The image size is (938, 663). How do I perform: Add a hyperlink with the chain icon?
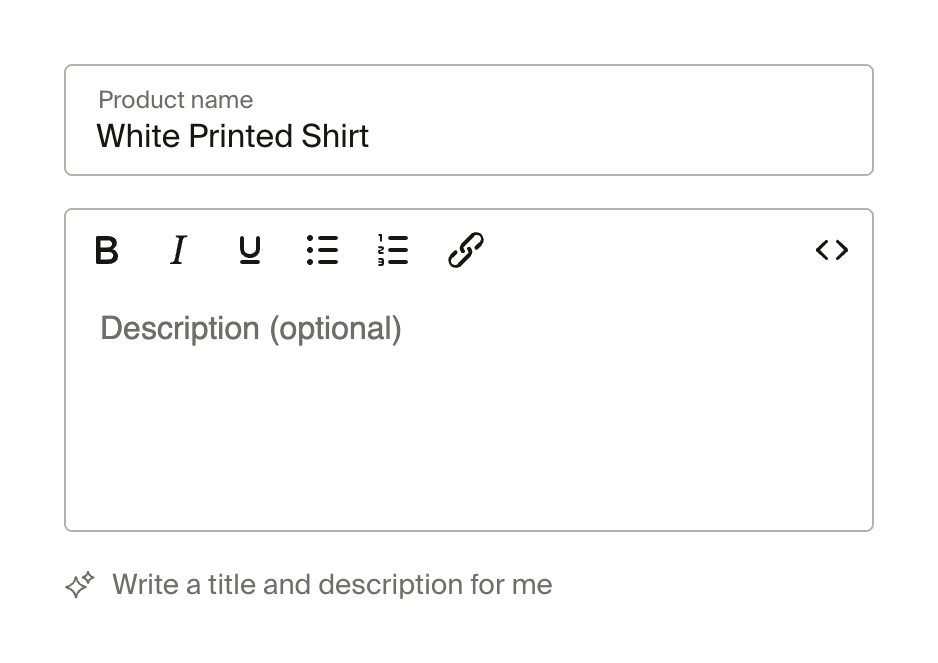tap(465, 250)
